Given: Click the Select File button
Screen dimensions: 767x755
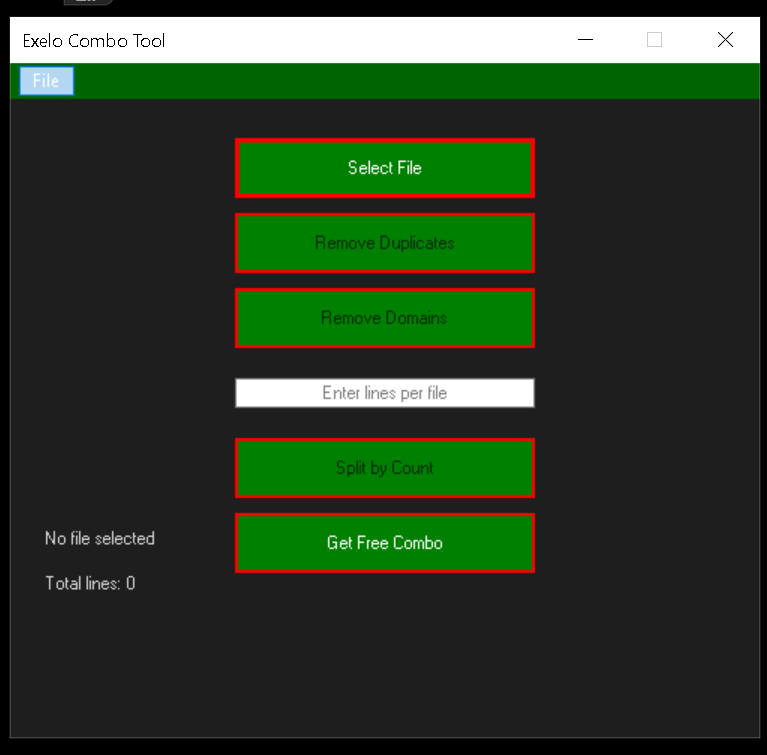Looking at the screenshot, I should [x=384, y=168].
